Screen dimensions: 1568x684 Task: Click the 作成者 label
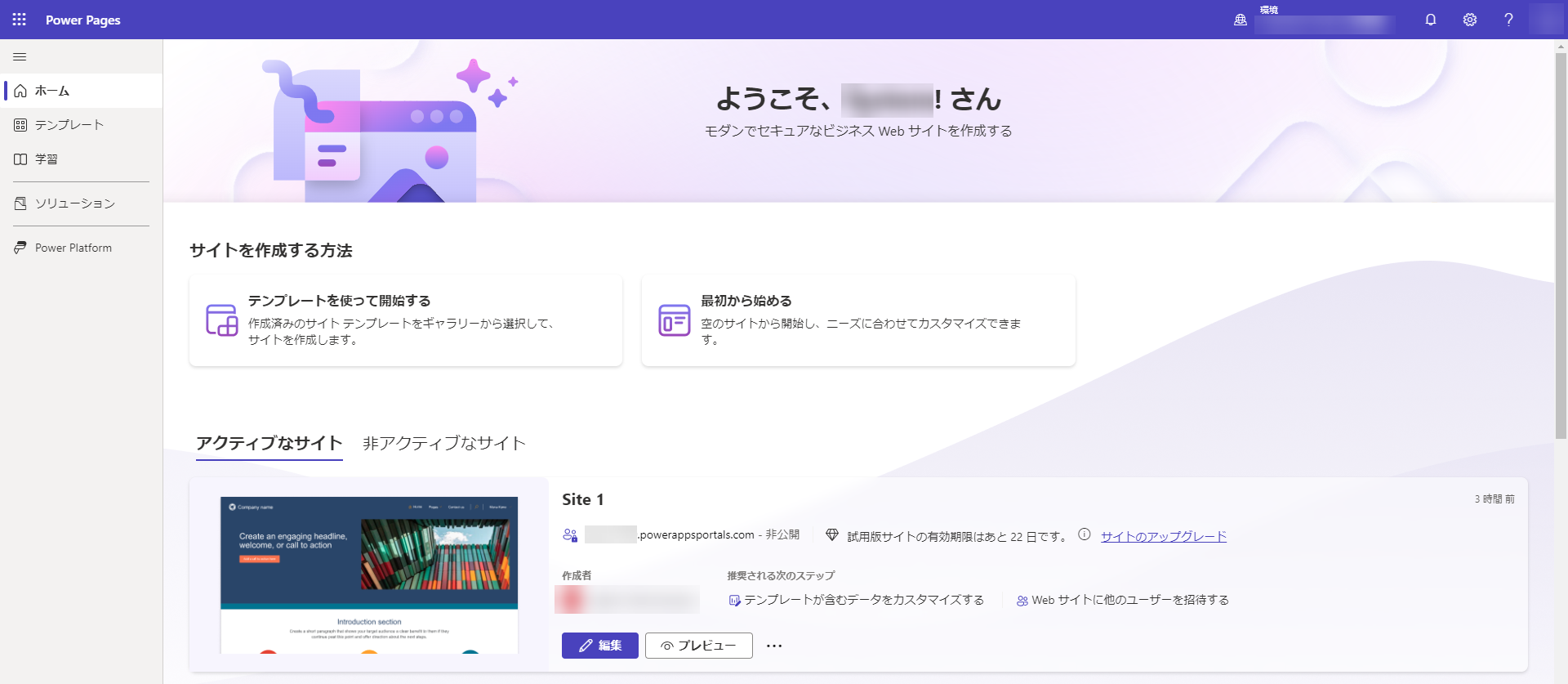(x=577, y=576)
